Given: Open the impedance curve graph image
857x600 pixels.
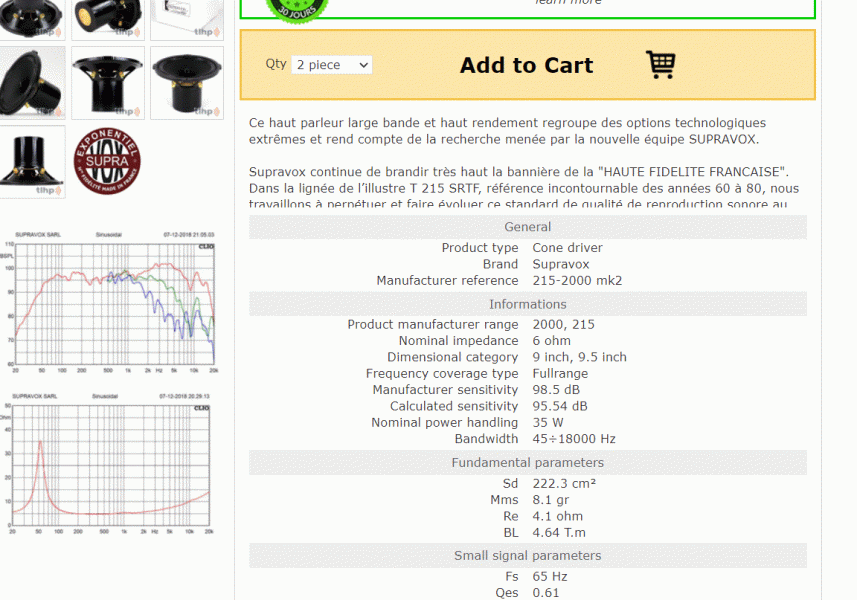Looking at the screenshot, I should tap(107, 463).
